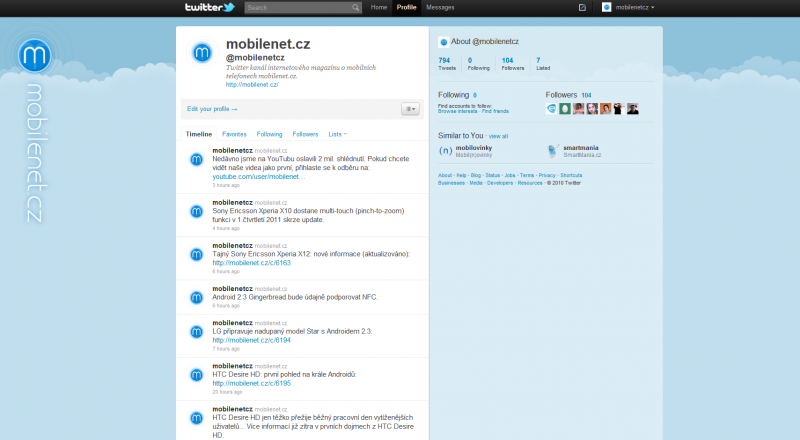Image resolution: width=800 pixels, height=440 pixels.
Task: Open the compose new tweet icon
Action: click(x=583, y=7)
